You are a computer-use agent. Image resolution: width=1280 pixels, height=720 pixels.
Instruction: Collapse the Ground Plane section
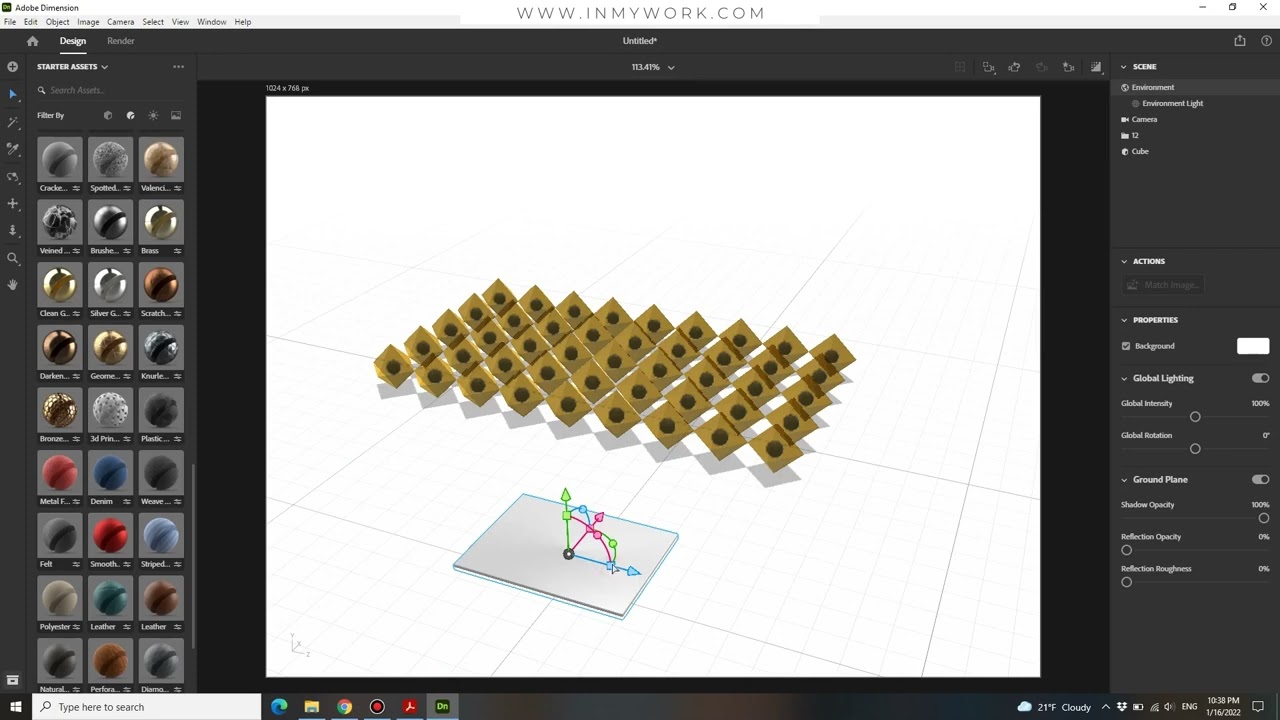point(1124,480)
